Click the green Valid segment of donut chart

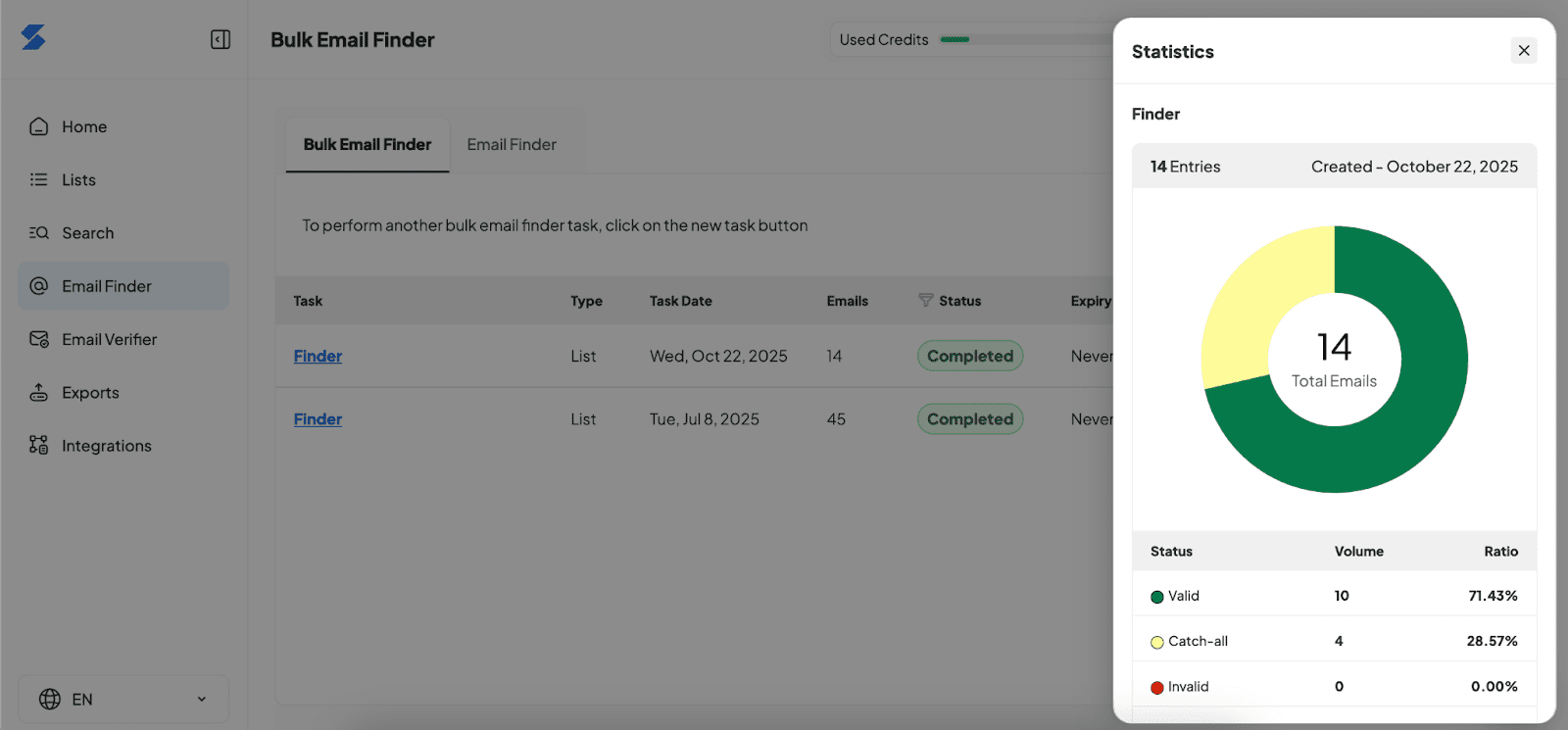(x=1411, y=431)
